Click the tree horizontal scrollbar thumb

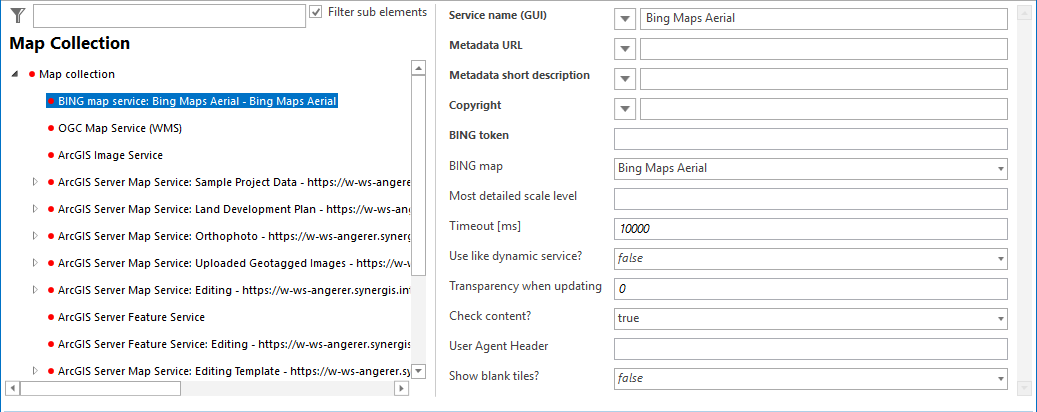pos(100,388)
